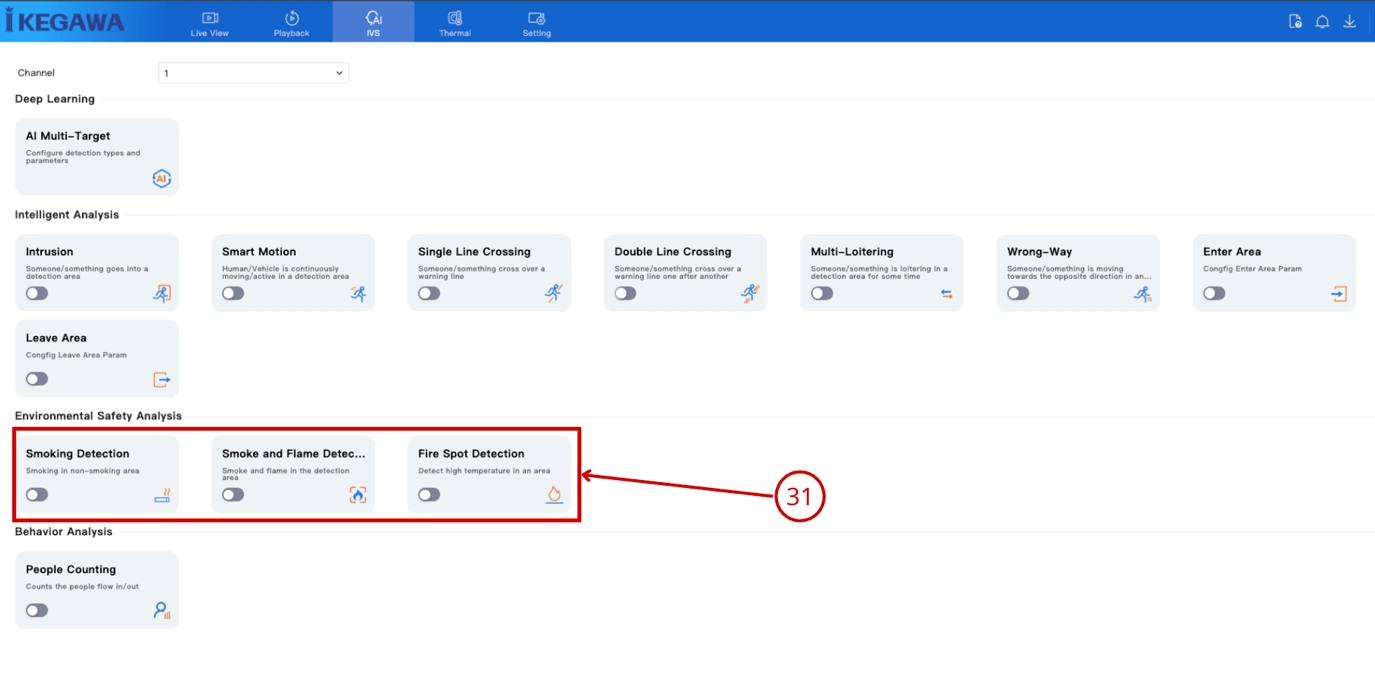Click the Multi-Loitering arrows icon
This screenshot has height=681, width=1375.
[946, 294]
